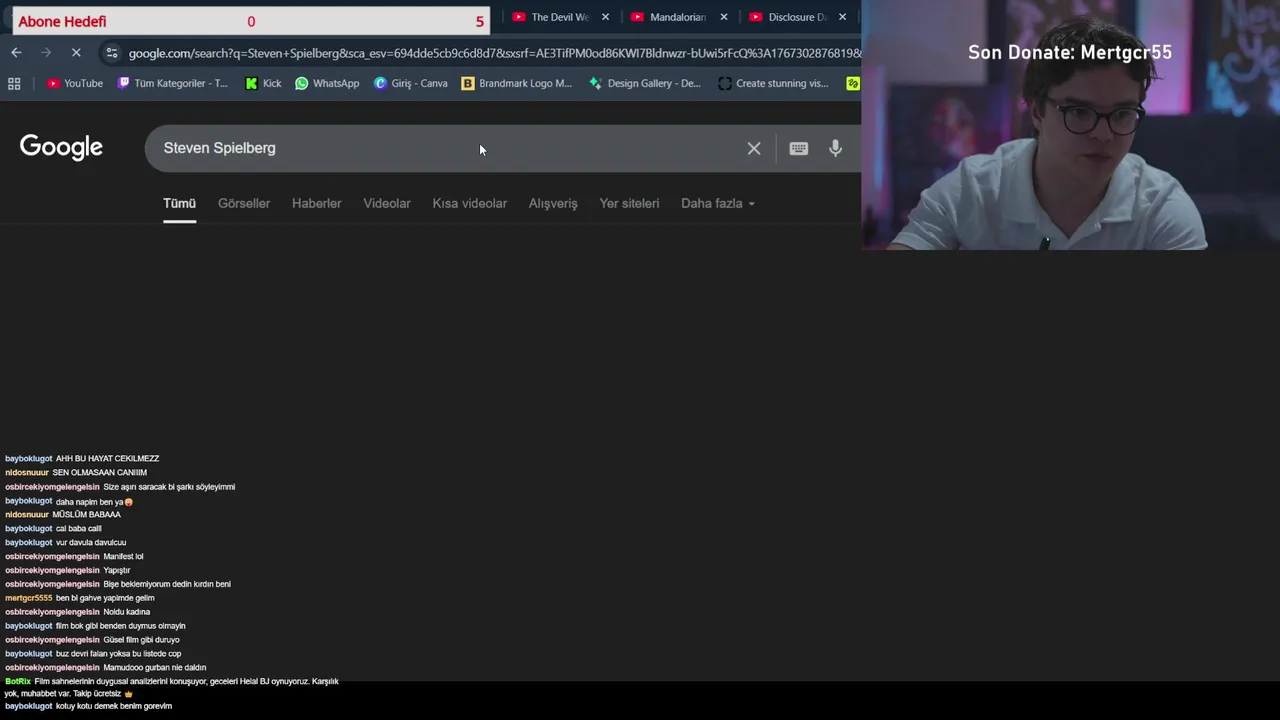The height and width of the screenshot is (720, 1280).
Task: Go back with the browser back arrow
Action: (x=16, y=53)
